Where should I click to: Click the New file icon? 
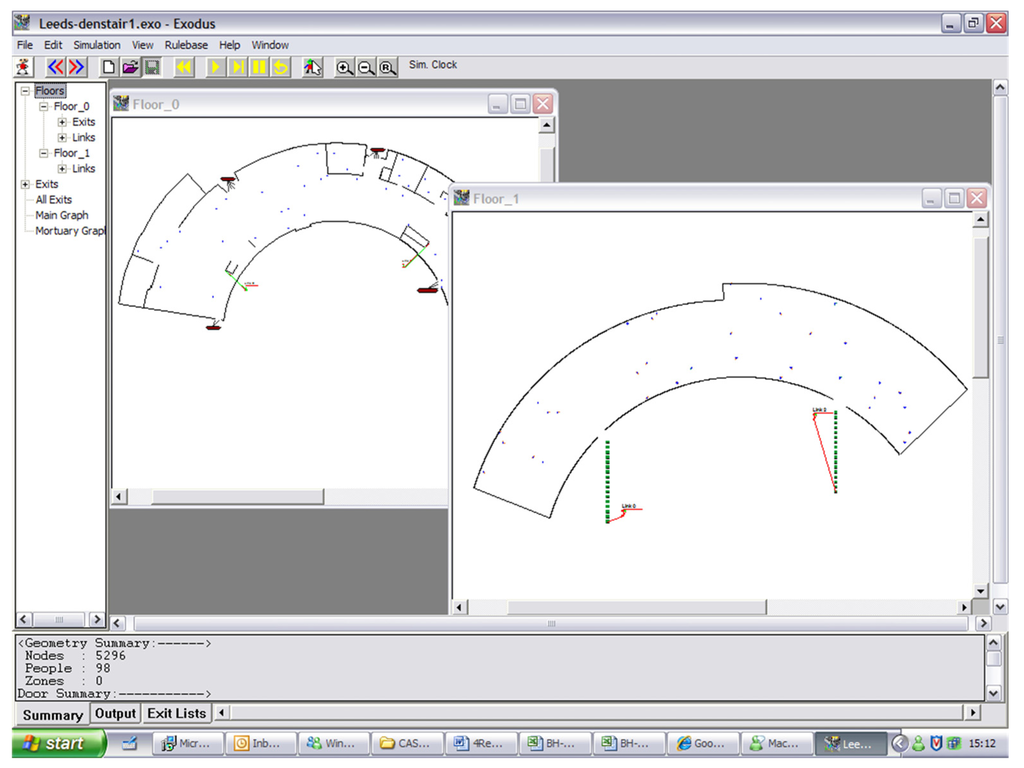click(x=109, y=67)
